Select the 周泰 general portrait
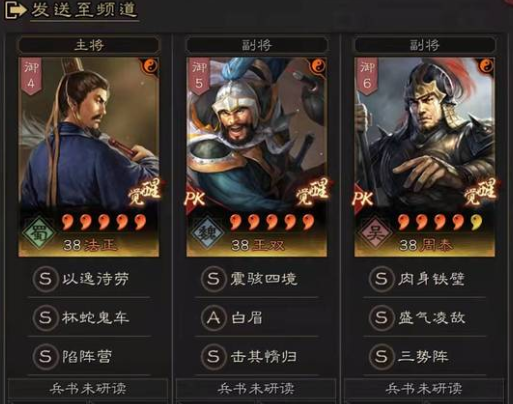The image size is (513, 404). click(425, 157)
